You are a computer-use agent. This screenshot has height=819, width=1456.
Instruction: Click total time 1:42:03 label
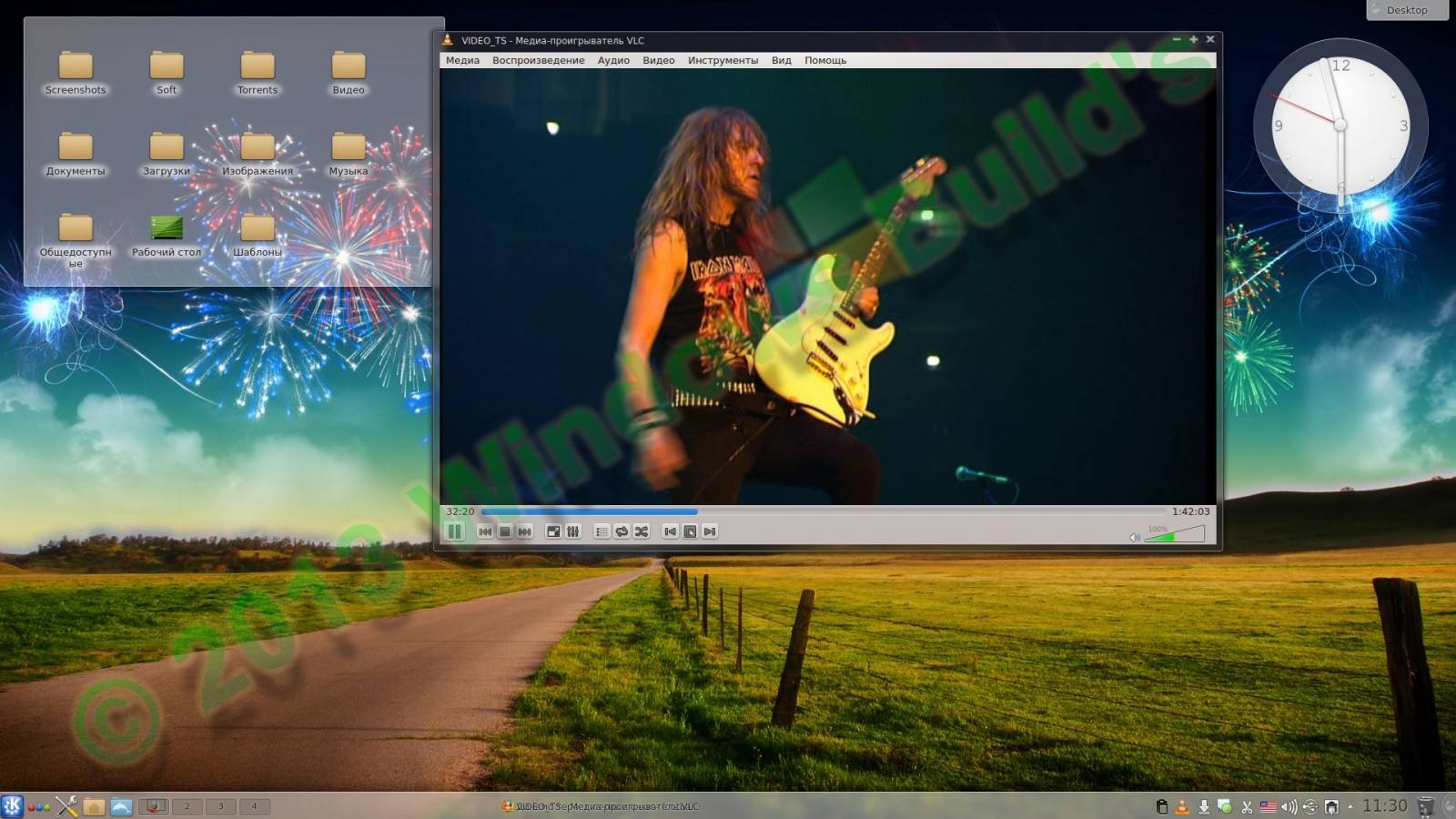(x=1190, y=511)
